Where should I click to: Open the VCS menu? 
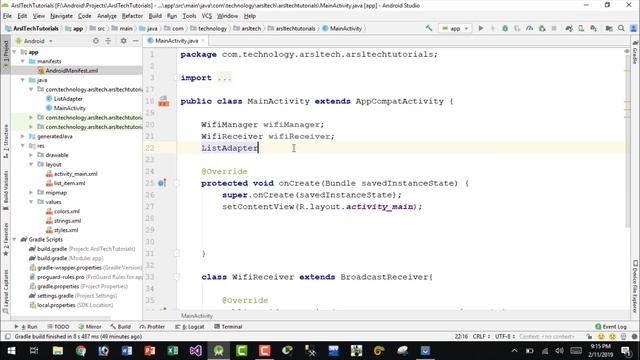pos(207,16)
